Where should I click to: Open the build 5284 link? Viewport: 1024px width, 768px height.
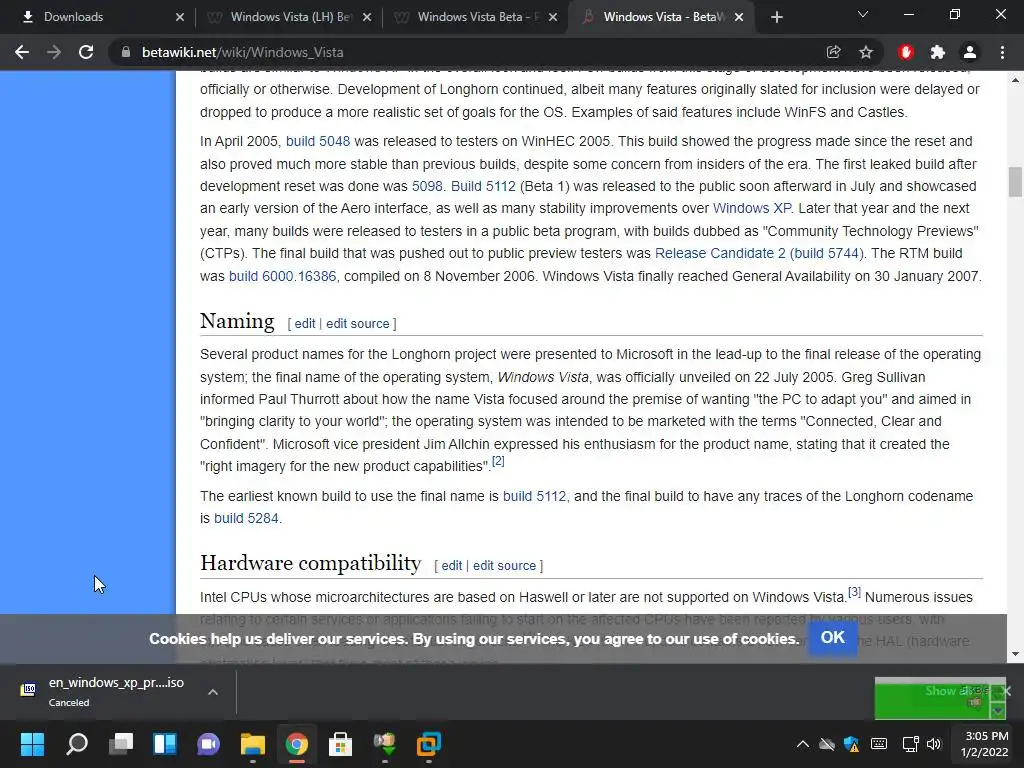246,519
